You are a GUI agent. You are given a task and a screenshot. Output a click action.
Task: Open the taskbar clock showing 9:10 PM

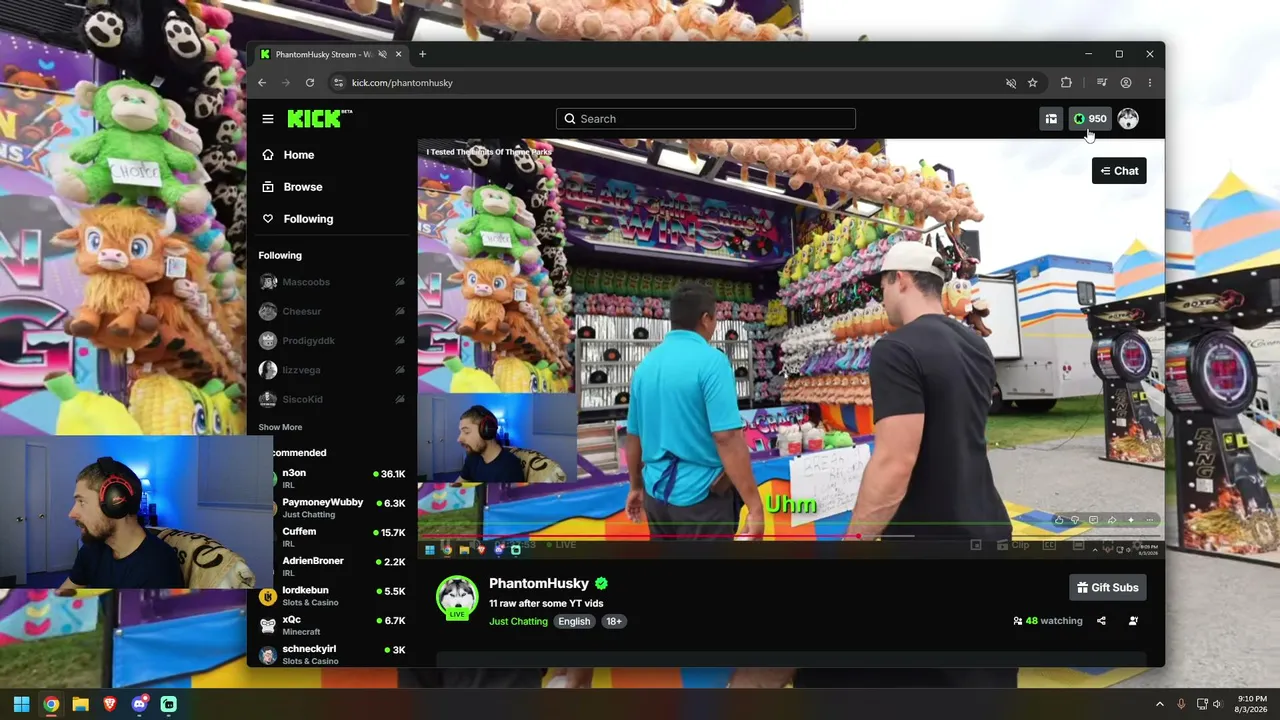1253,704
